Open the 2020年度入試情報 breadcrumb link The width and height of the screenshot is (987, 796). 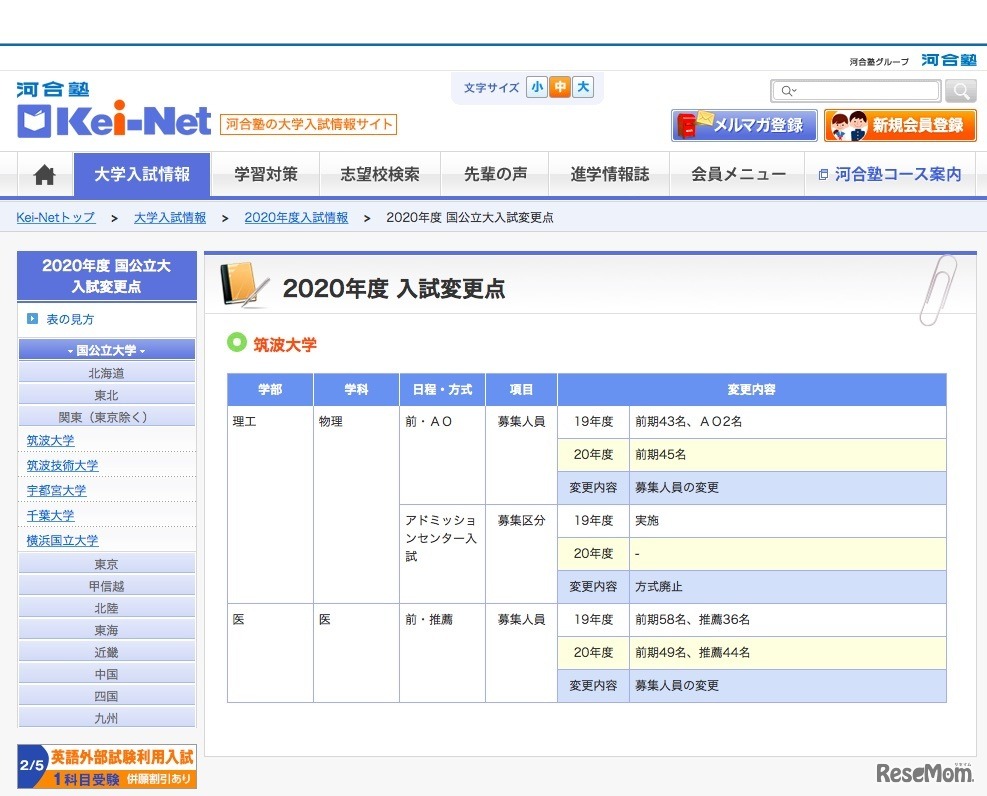pos(296,217)
